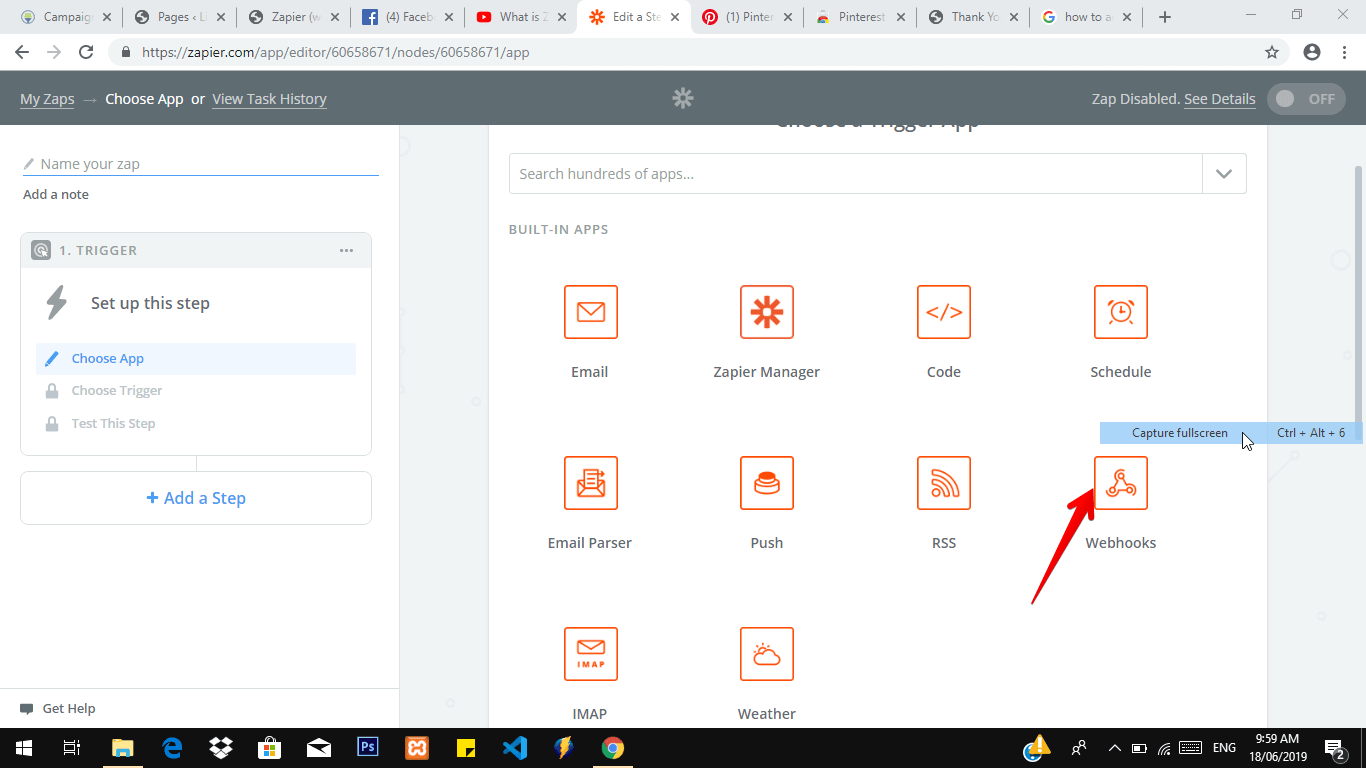
Task: Open the Windows notification center
Action: click(1335, 748)
